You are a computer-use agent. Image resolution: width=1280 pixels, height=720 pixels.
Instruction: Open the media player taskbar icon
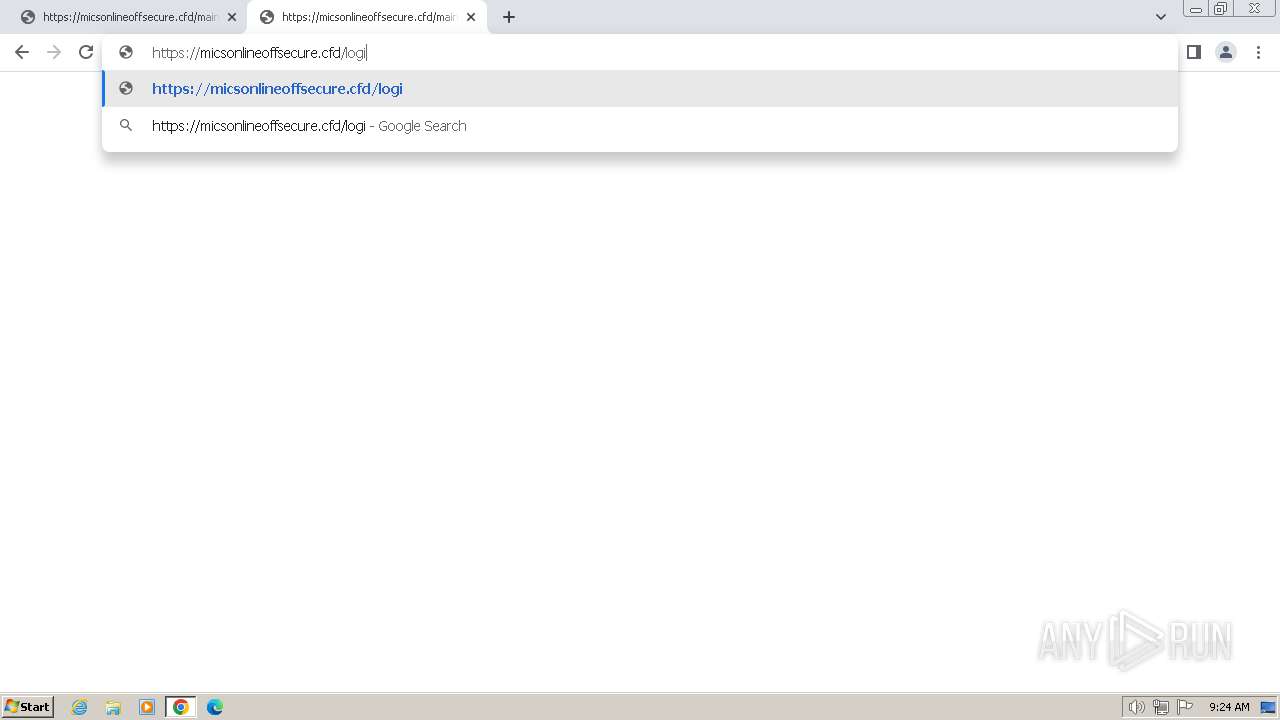(147, 707)
